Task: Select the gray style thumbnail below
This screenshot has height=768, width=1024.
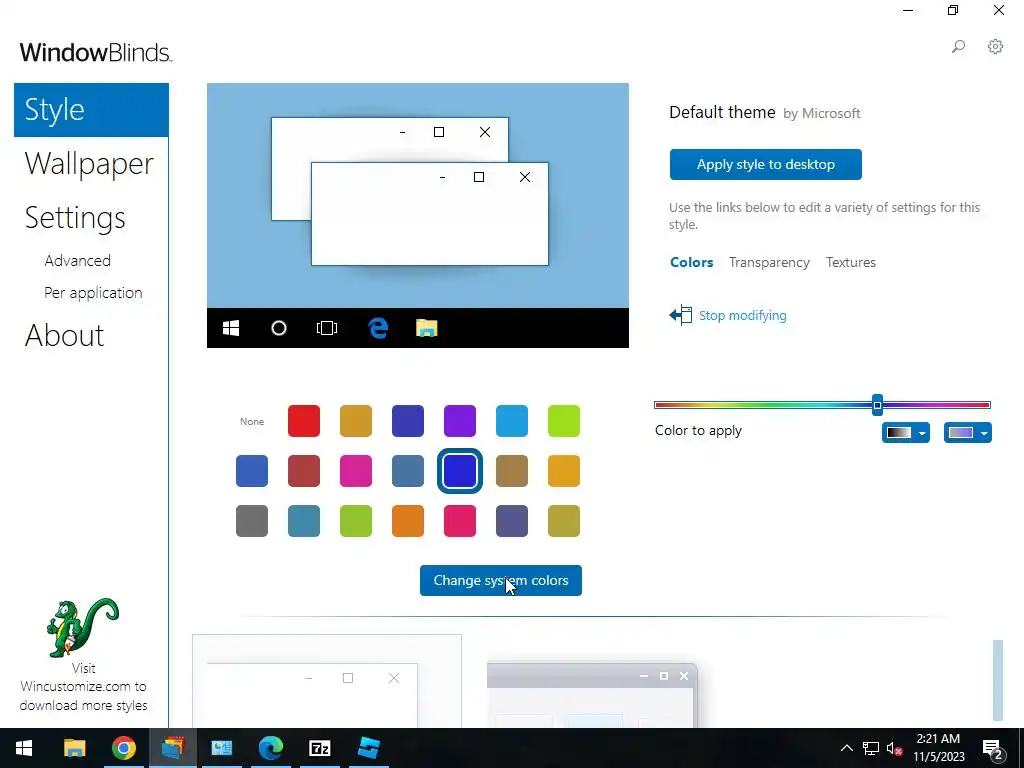Action: click(x=592, y=695)
